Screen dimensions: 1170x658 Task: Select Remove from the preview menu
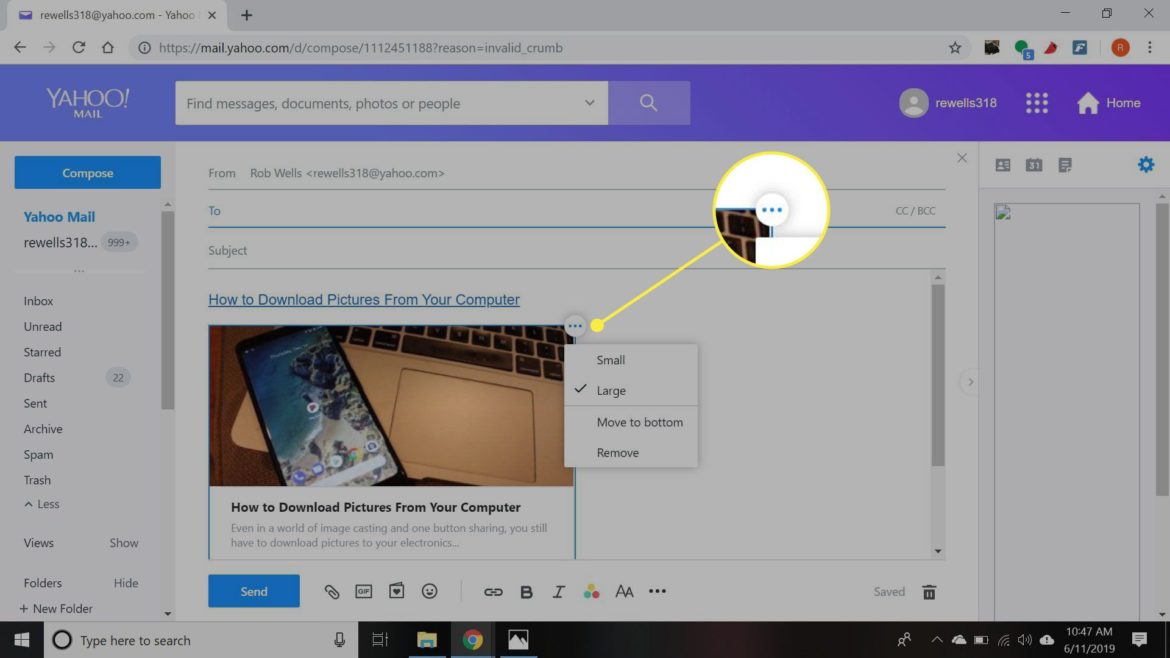[x=618, y=453]
